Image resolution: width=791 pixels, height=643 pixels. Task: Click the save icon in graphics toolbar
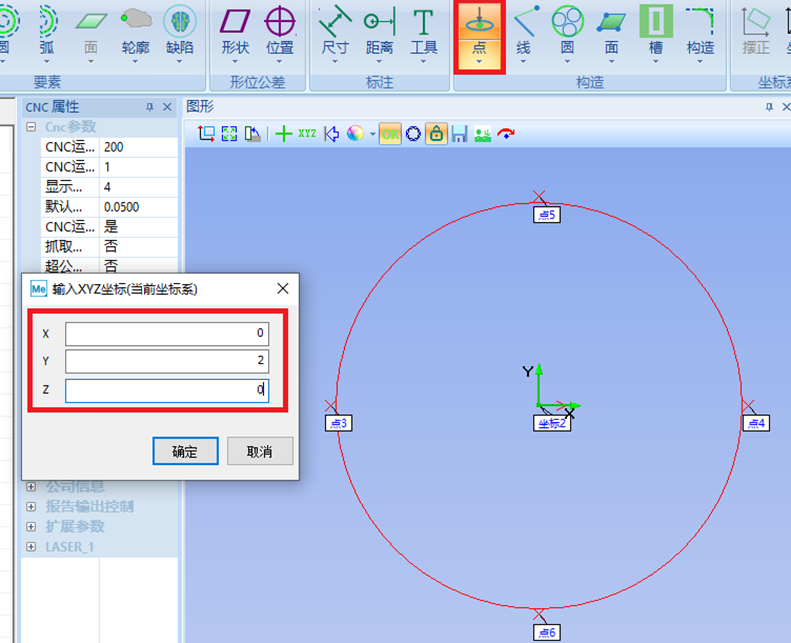pos(459,134)
